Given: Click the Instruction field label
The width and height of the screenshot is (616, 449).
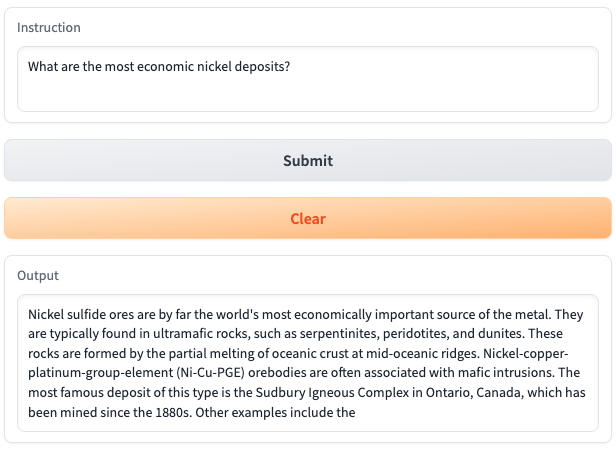Looking at the screenshot, I should [x=49, y=27].
